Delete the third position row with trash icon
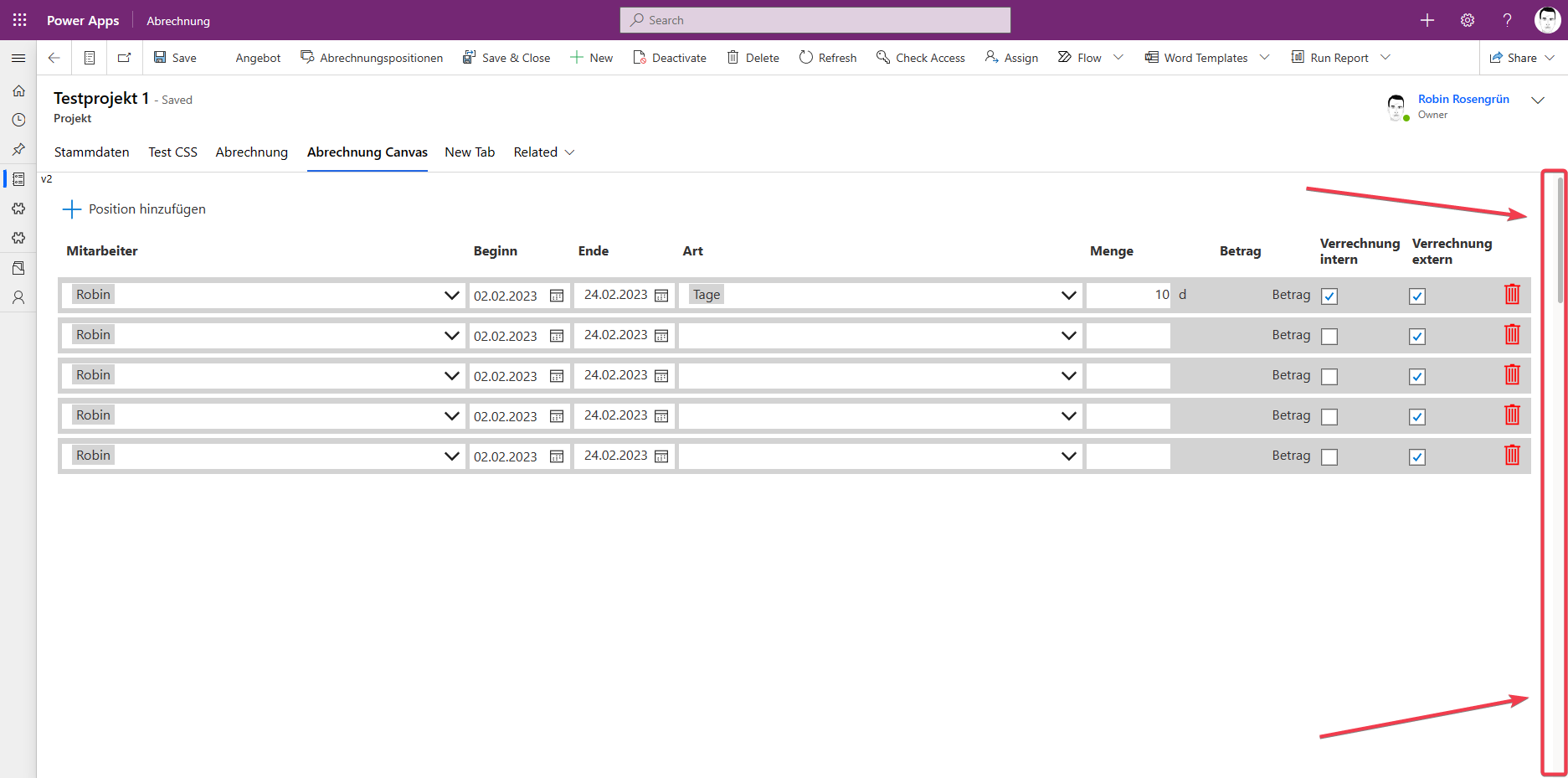 (1512, 375)
